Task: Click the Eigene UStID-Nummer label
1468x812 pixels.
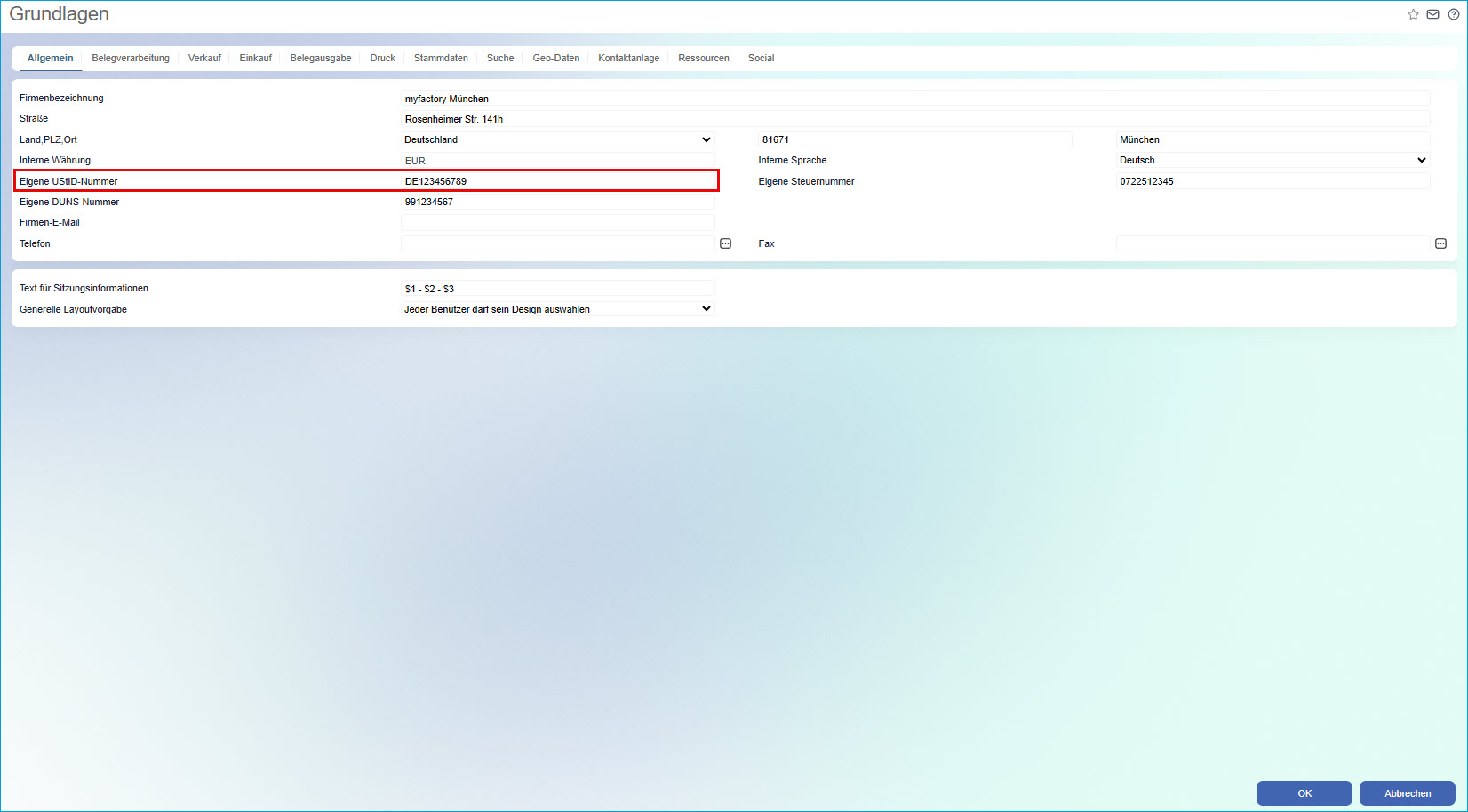Action: (68, 181)
